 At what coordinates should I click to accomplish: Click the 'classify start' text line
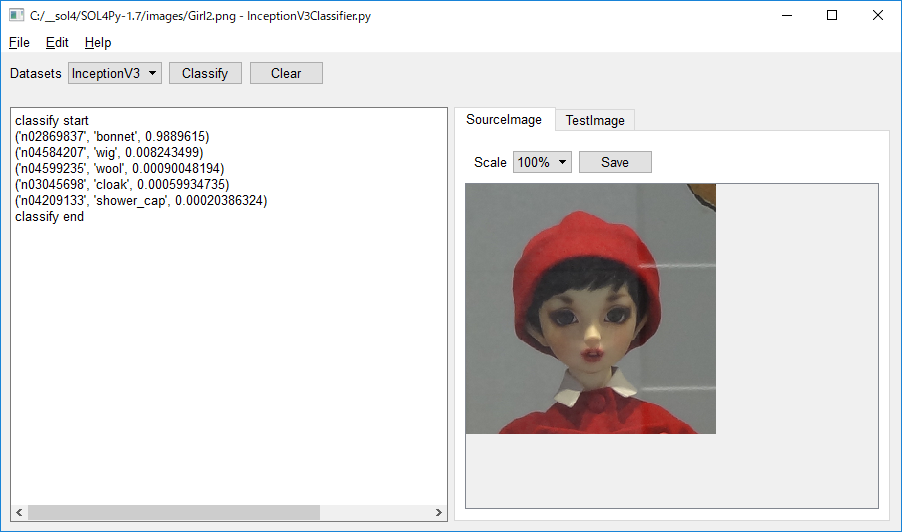tap(52, 120)
